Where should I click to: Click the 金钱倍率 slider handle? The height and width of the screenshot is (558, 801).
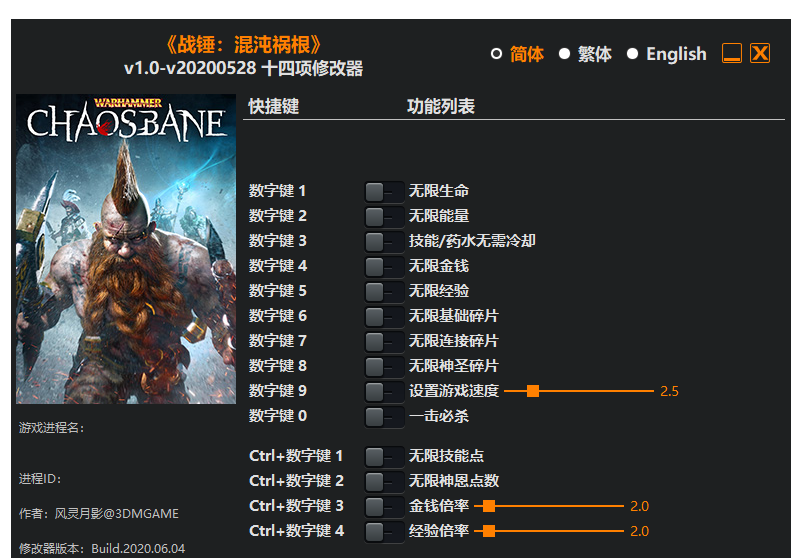[489, 506]
